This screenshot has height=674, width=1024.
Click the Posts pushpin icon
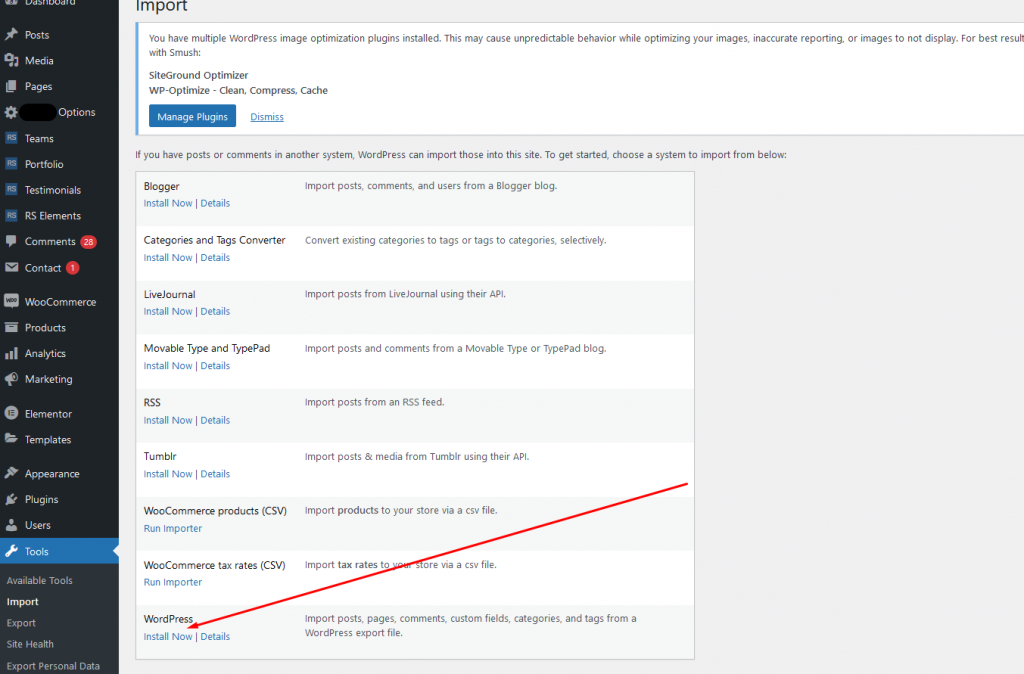[11, 35]
